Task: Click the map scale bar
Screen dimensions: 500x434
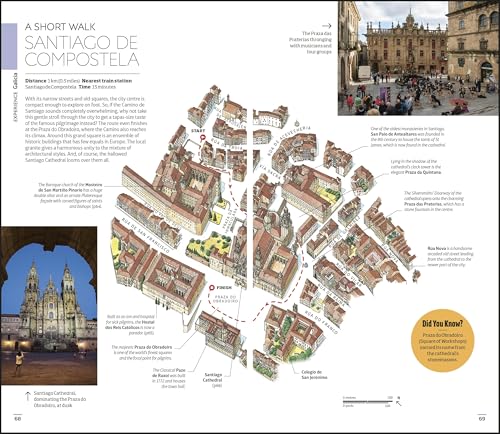Action: point(367,402)
